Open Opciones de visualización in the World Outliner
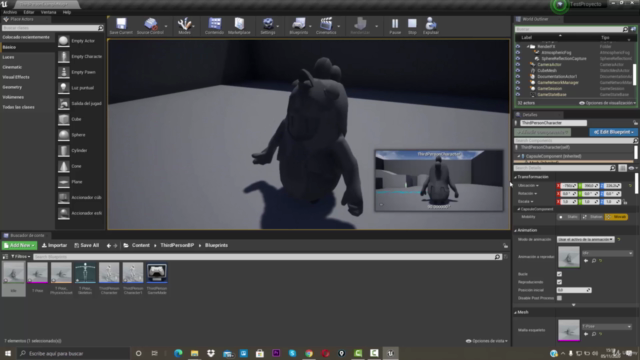The height and width of the screenshot is (360, 640). tap(608, 103)
